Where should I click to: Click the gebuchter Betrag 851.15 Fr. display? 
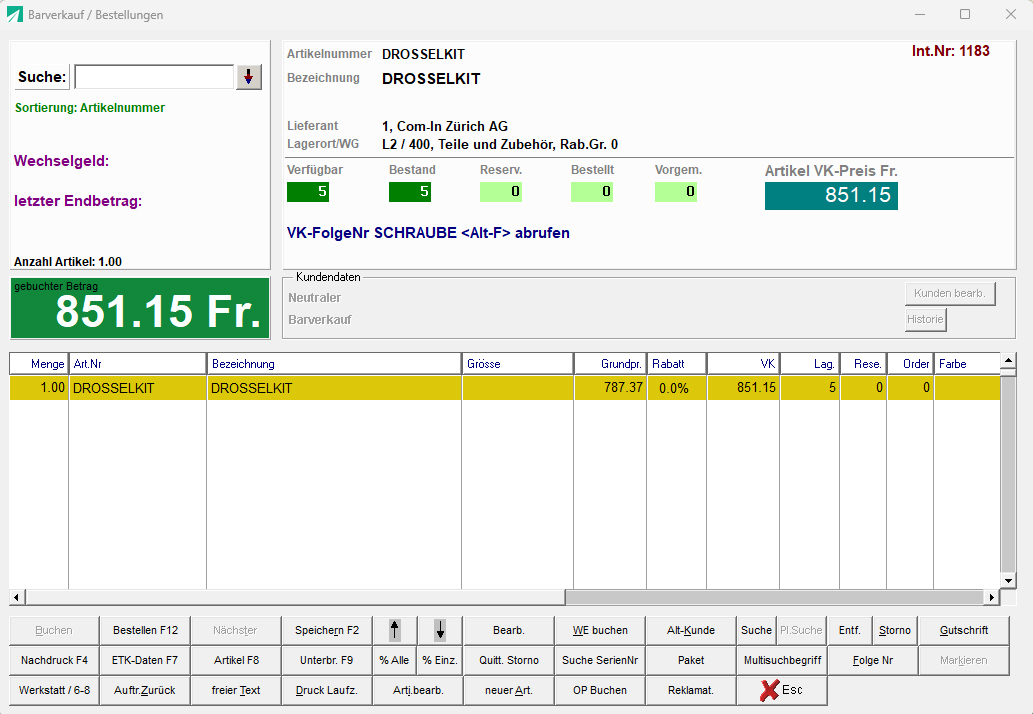140,308
